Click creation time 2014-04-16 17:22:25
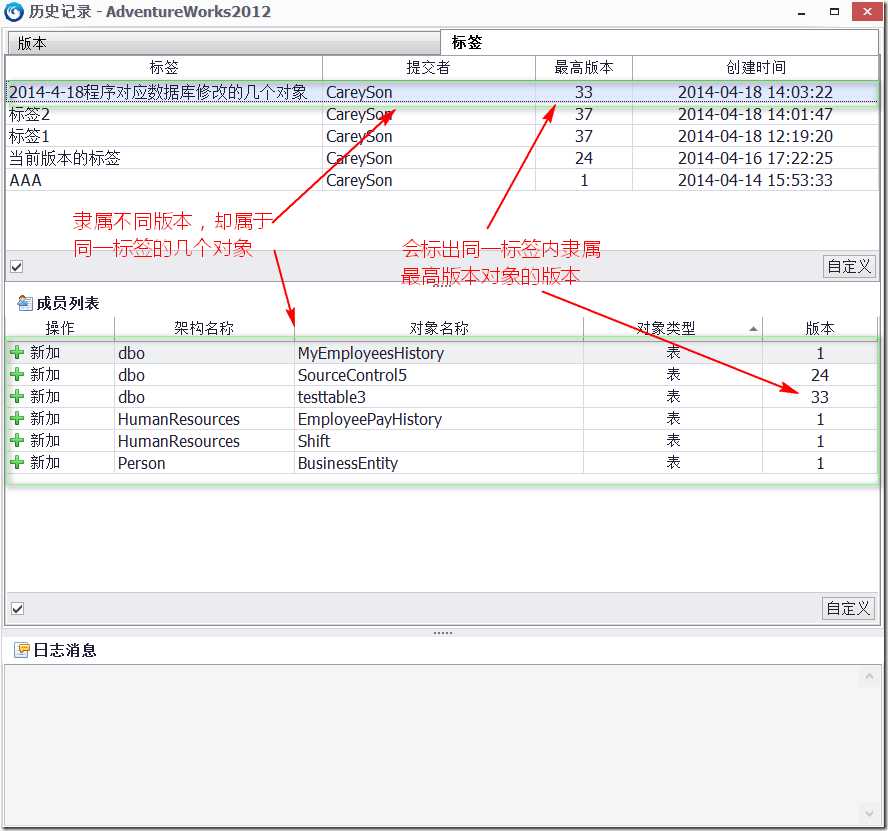888x831 pixels. (755, 158)
